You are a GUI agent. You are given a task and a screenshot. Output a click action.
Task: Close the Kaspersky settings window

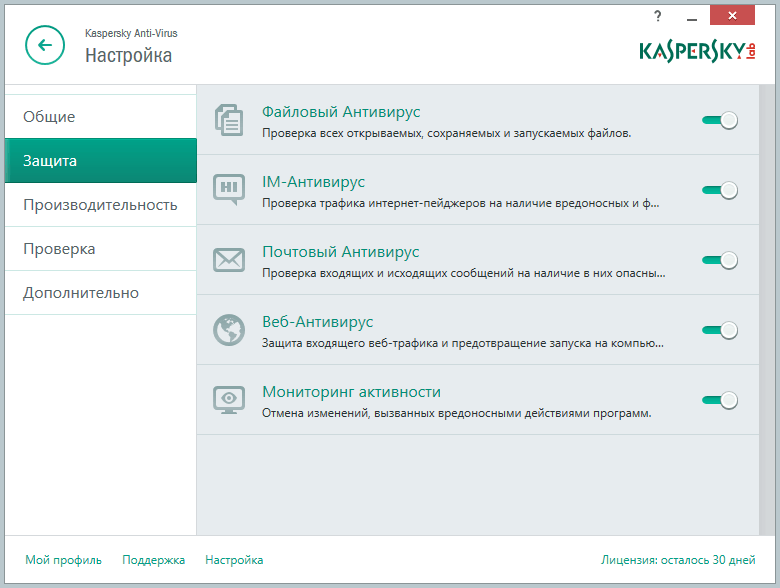point(732,15)
